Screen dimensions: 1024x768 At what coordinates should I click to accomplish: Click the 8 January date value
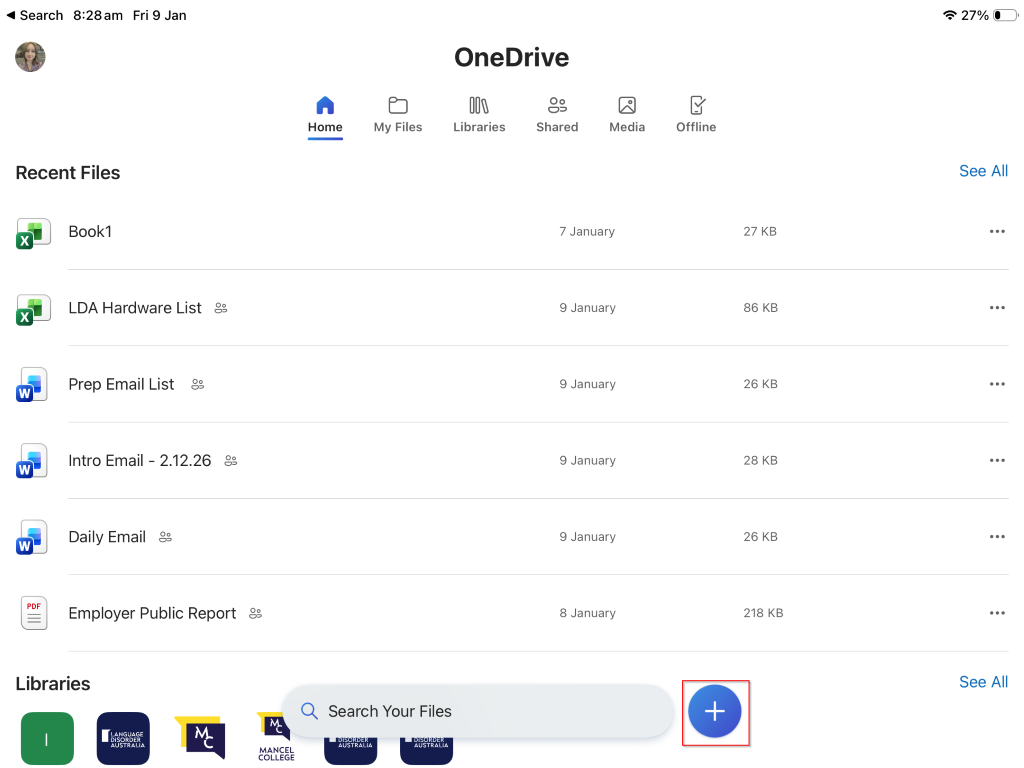tap(587, 613)
